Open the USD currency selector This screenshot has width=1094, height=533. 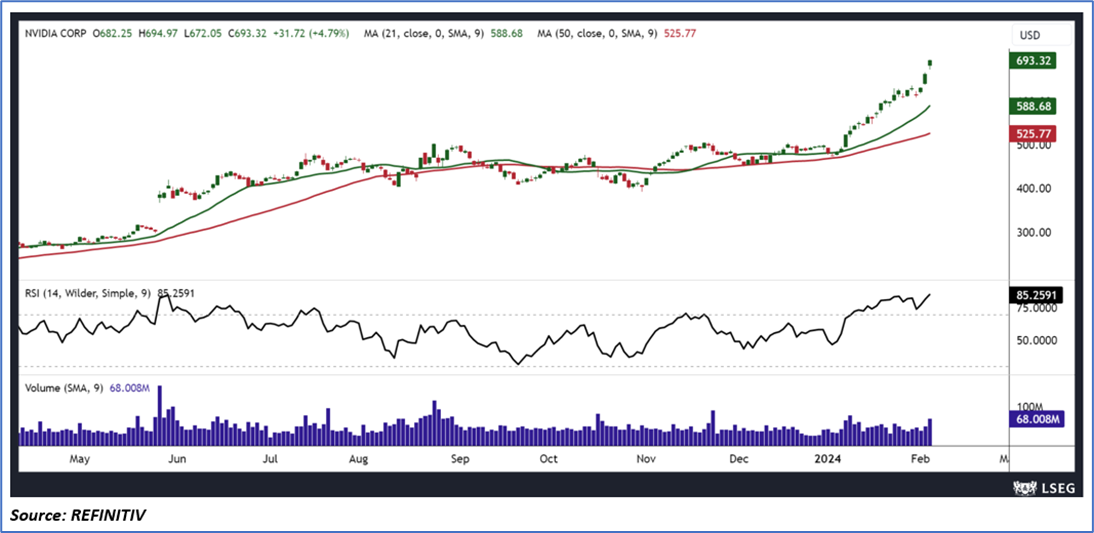(1042, 34)
